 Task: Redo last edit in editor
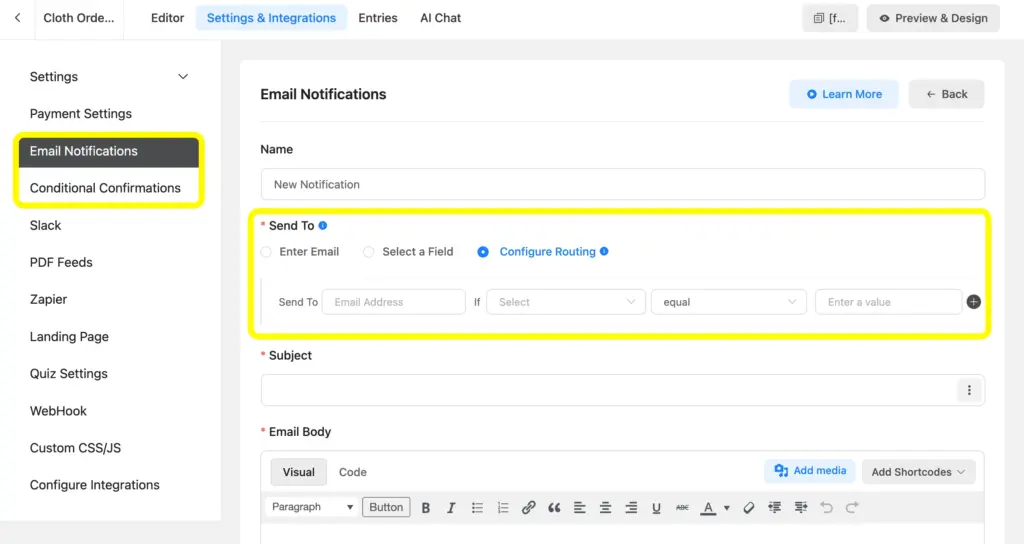pos(852,507)
